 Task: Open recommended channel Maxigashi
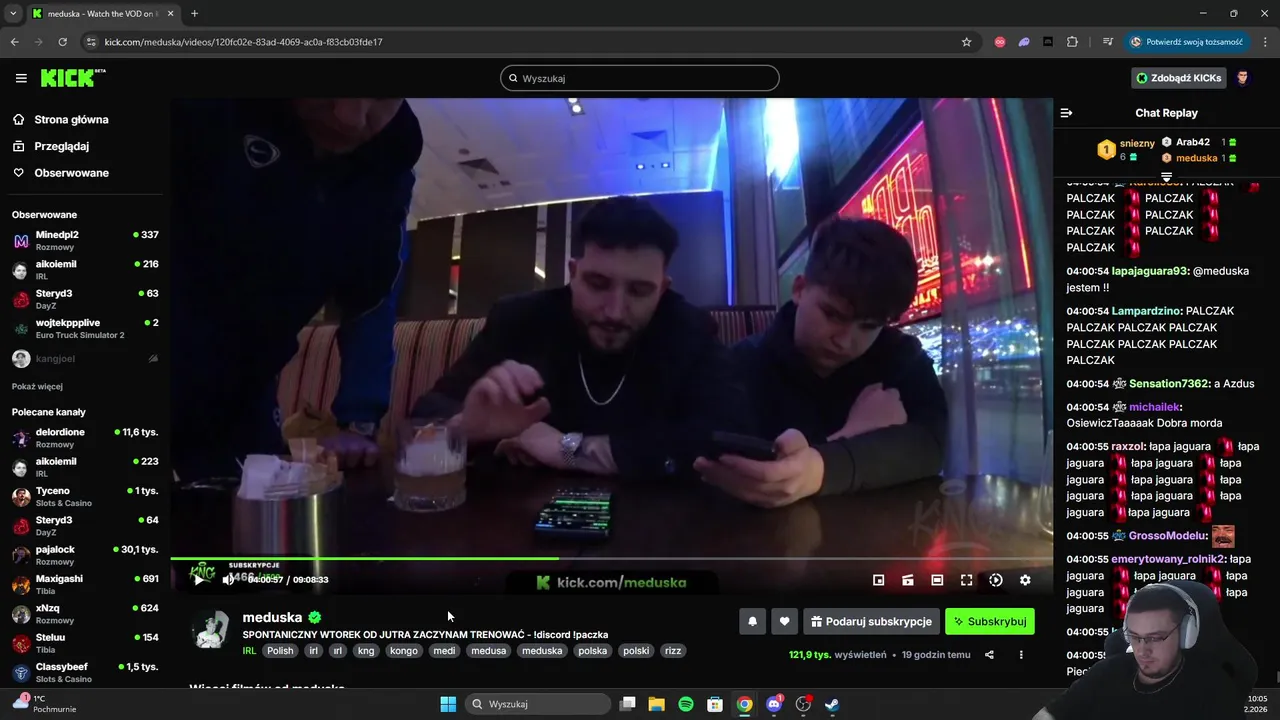(x=86, y=584)
